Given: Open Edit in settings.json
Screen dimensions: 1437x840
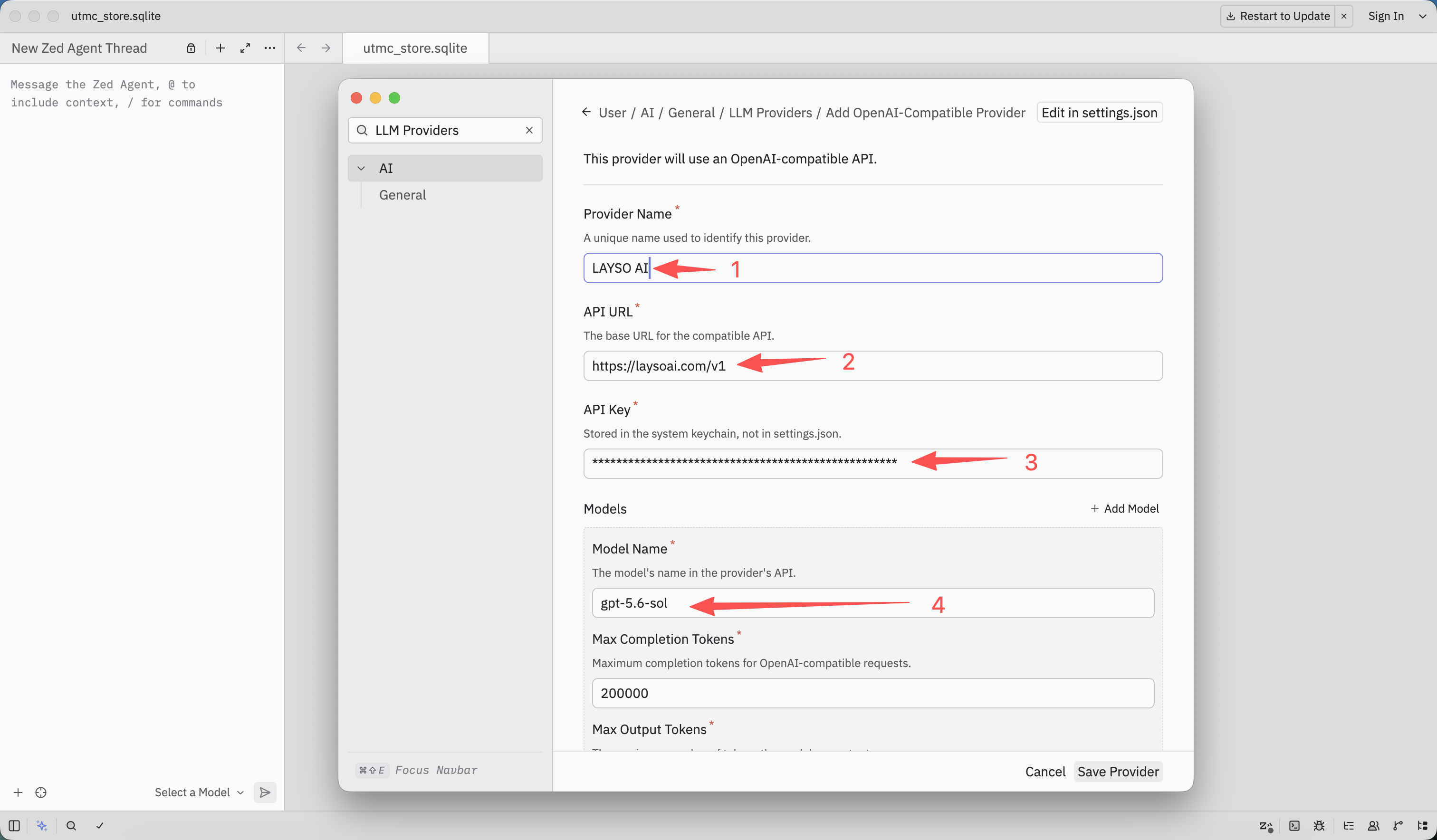Looking at the screenshot, I should (x=1099, y=112).
